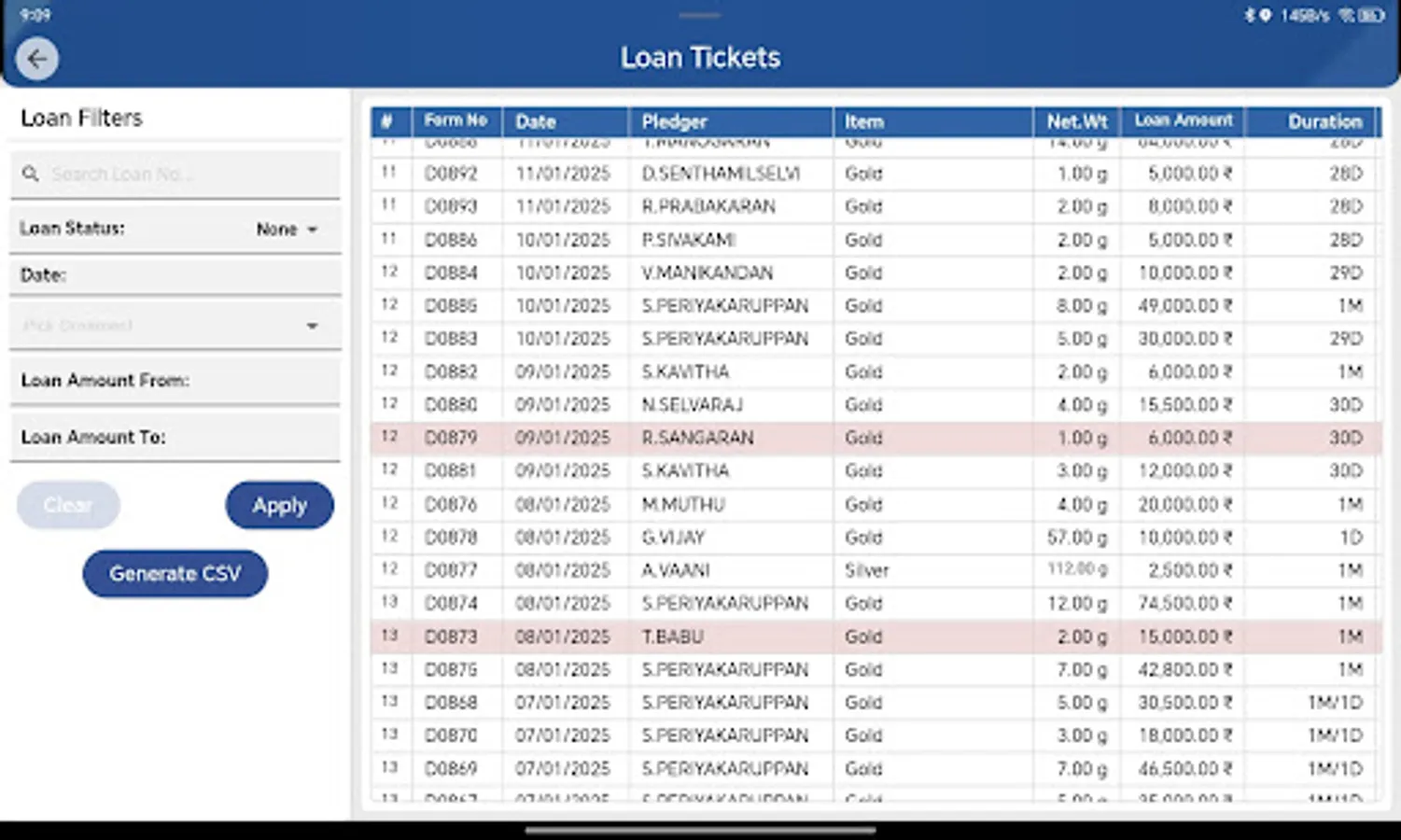The width and height of the screenshot is (1401, 840).
Task: Click the search magnifier icon in Loan Filters
Action: pyautogui.click(x=31, y=174)
